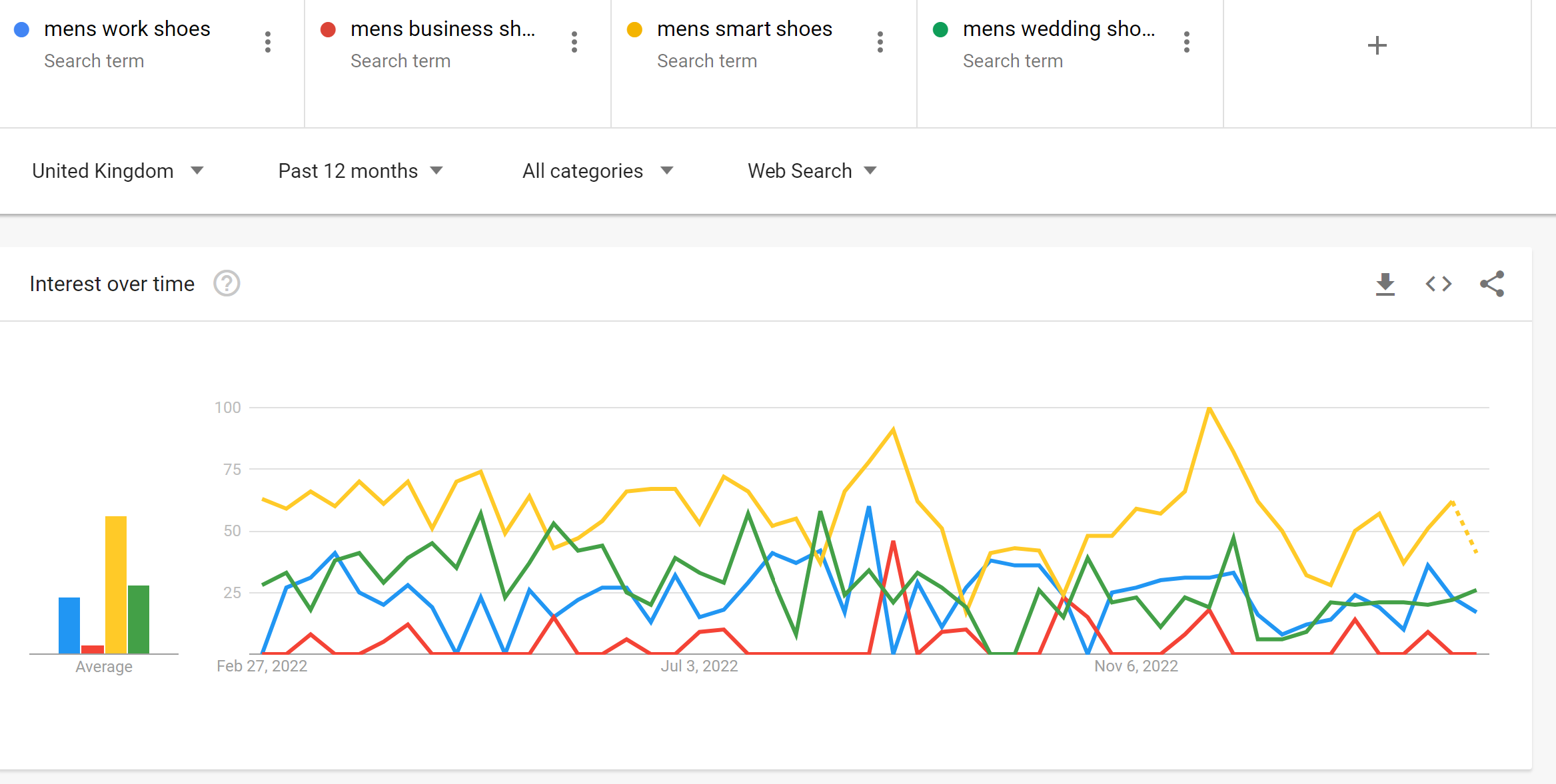Screen dimensions: 1556x784
Task: Expand the United Kingdom region dropdown
Action: click(x=118, y=171)
